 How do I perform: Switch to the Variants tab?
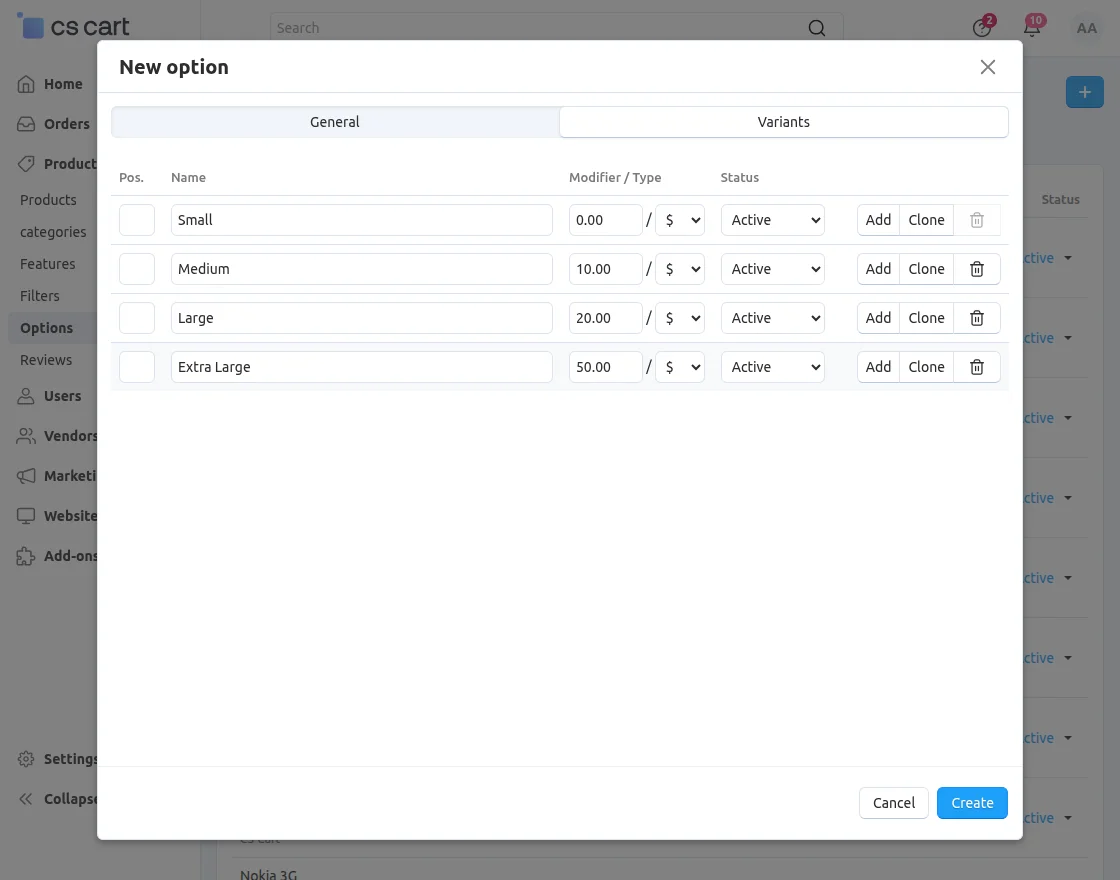coord(783,121)
